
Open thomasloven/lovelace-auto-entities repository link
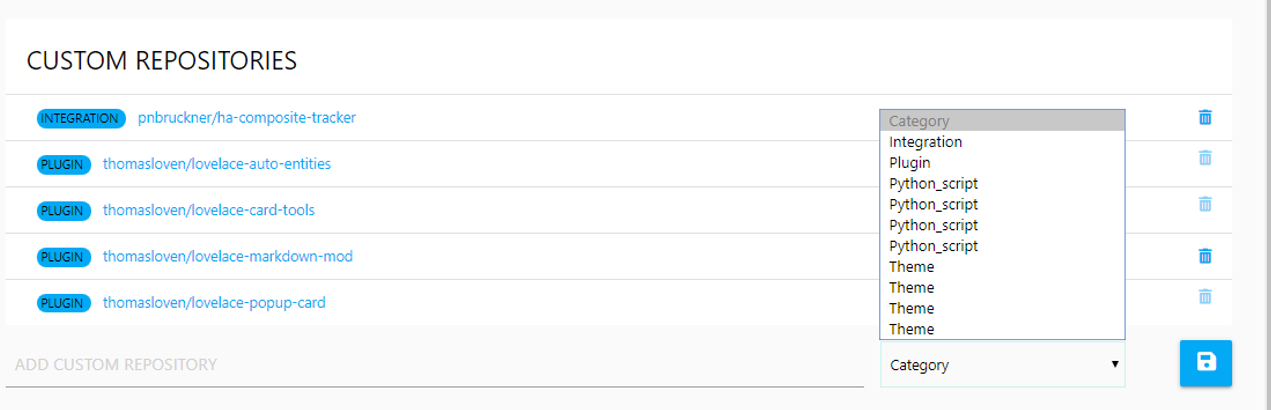tap(216, 164)
